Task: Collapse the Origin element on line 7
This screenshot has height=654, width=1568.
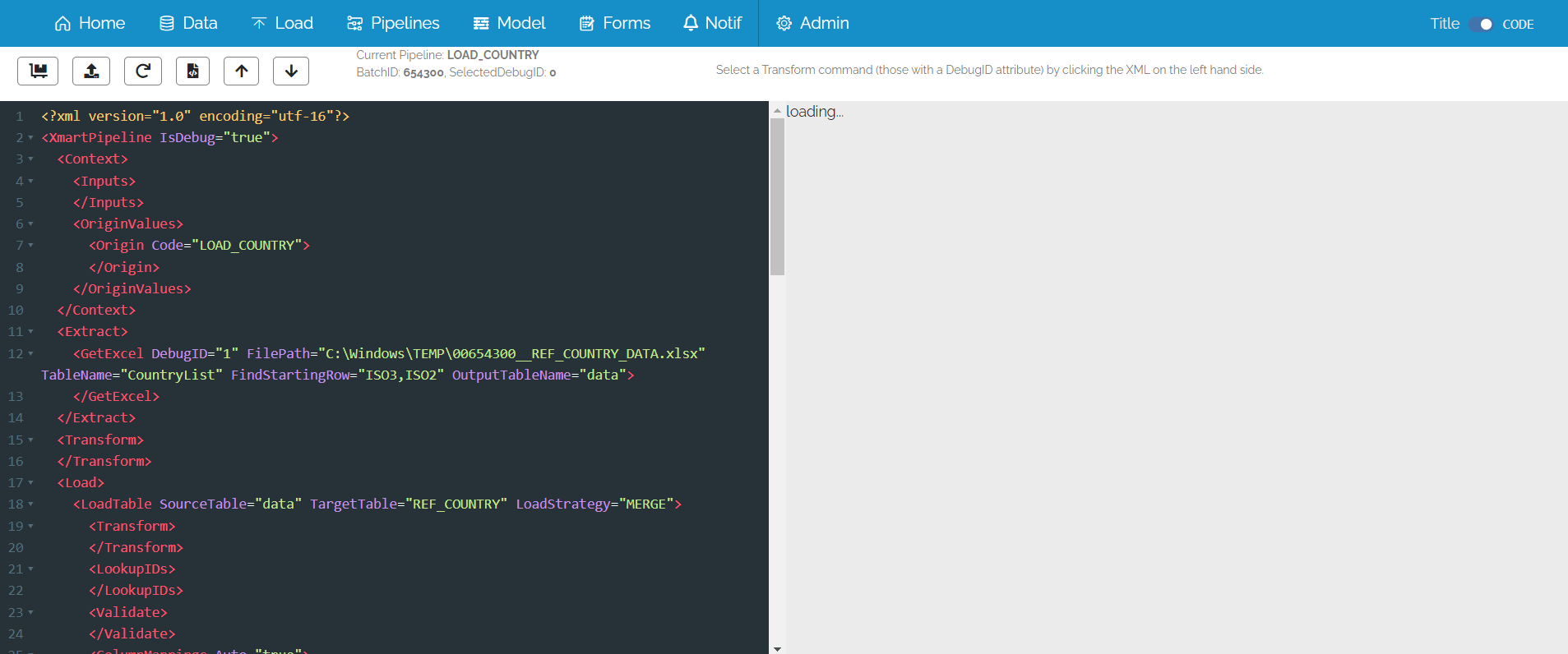Action: click(x=30, y=246)
